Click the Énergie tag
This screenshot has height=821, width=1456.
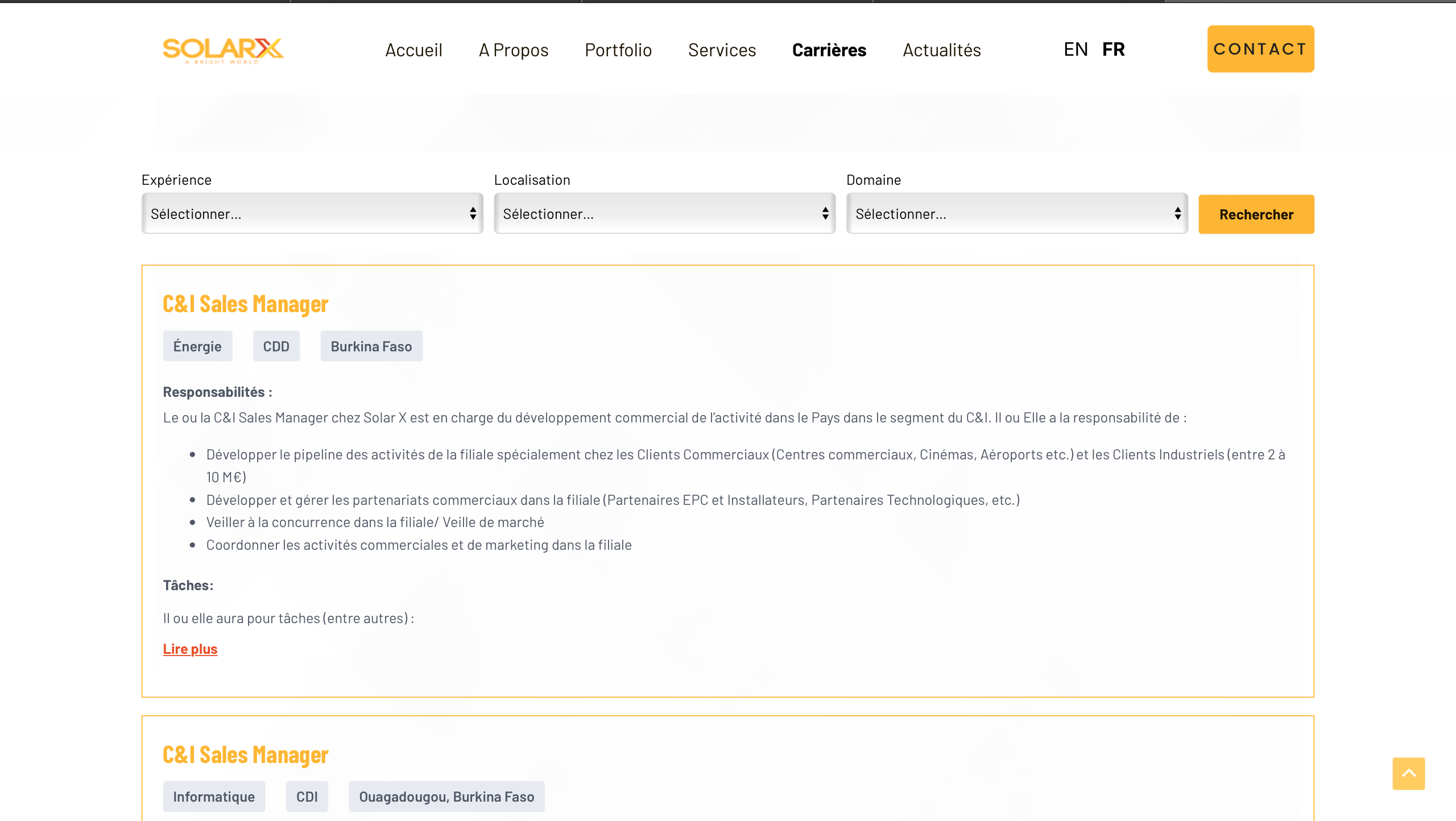click(x=197, y=346)
